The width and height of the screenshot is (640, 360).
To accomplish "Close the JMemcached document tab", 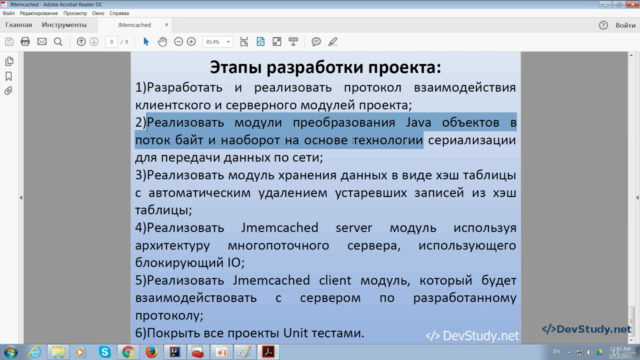I will pos(167,25).
